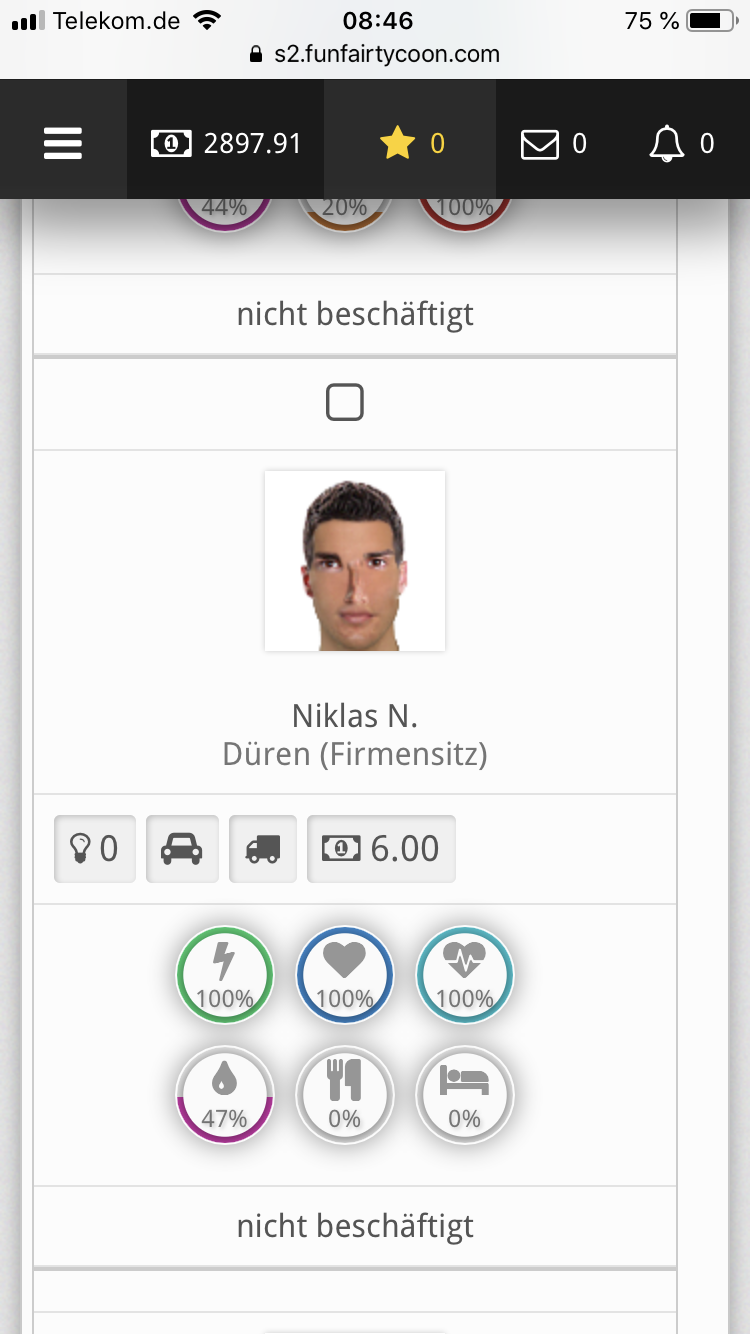Image resolution: width=750 pixels, height=1334 pixels.
Task: Open Niklas N.'s portrait photo
Action: click(x=355, y=561)
